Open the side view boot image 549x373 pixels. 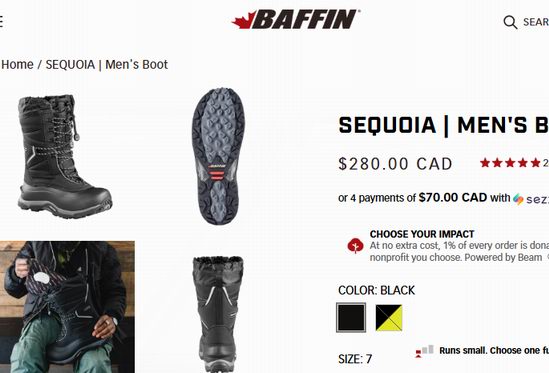65,157
